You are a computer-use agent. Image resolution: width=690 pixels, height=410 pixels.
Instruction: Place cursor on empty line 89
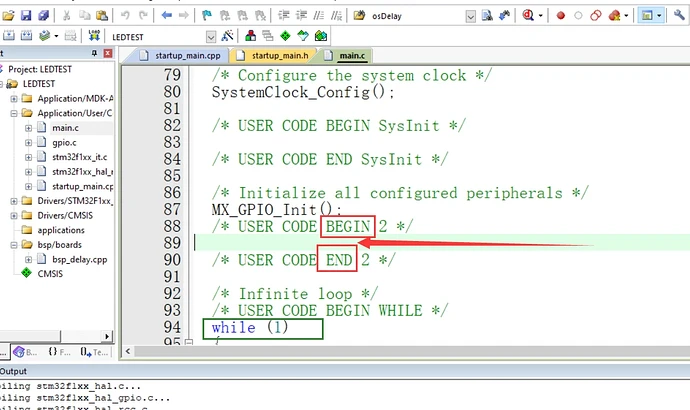coord(400,242)
